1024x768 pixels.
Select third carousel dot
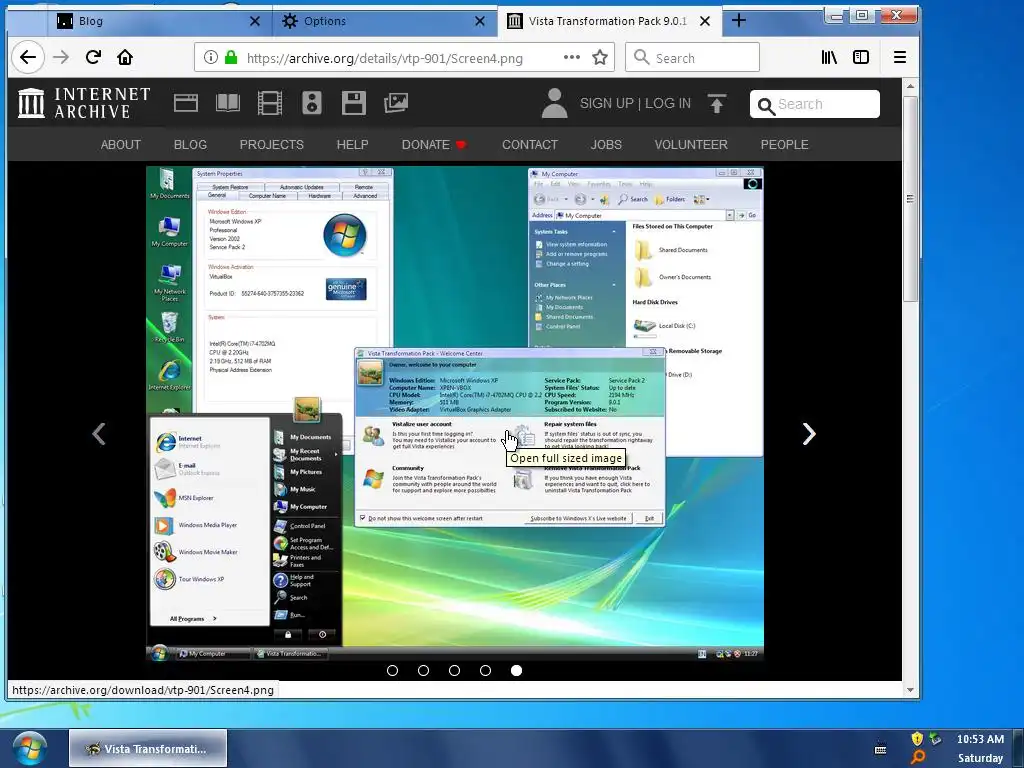coord(455,670)
